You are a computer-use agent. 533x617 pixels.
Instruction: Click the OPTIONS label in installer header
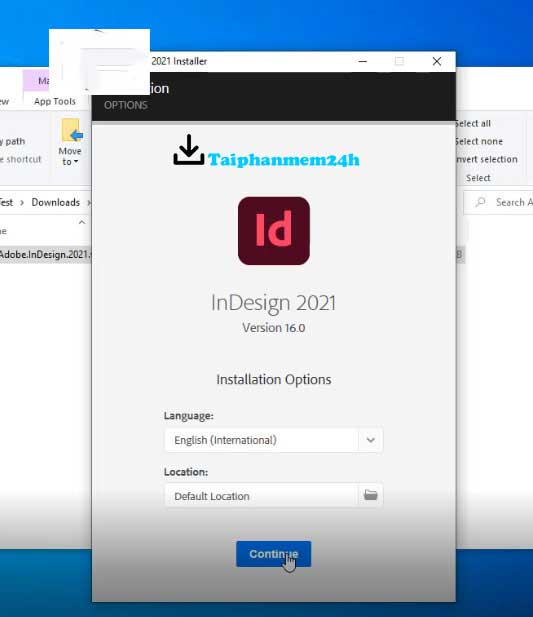pyautogui.click(x=126, y=105)
